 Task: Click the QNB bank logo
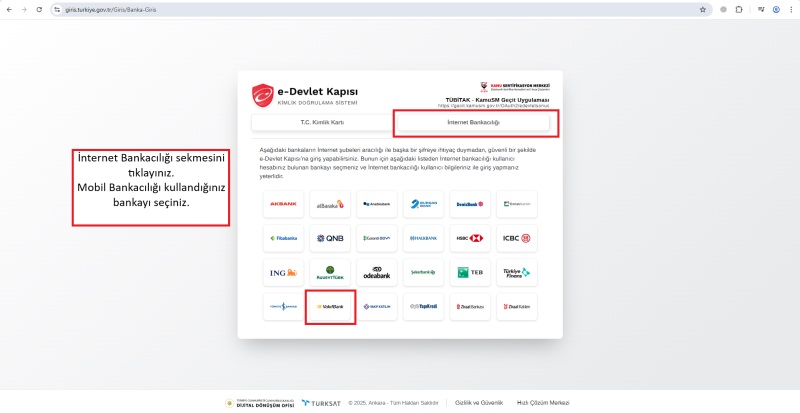tap(330, 238)
